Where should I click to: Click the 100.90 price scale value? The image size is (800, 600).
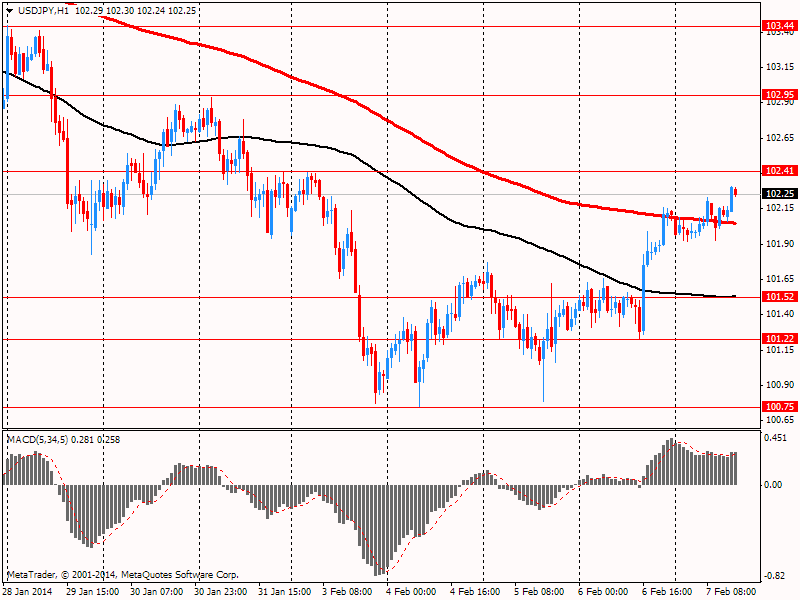(x=780, y=385)
